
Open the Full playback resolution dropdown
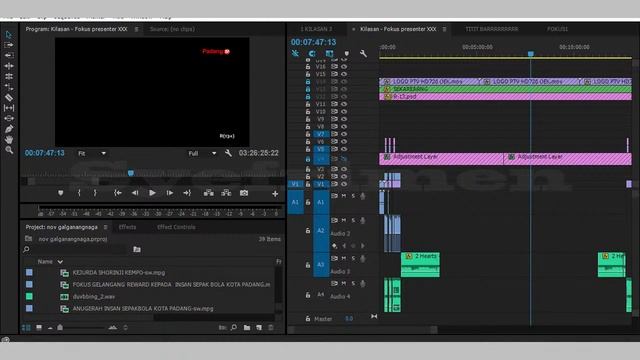[x=202, y=153]
